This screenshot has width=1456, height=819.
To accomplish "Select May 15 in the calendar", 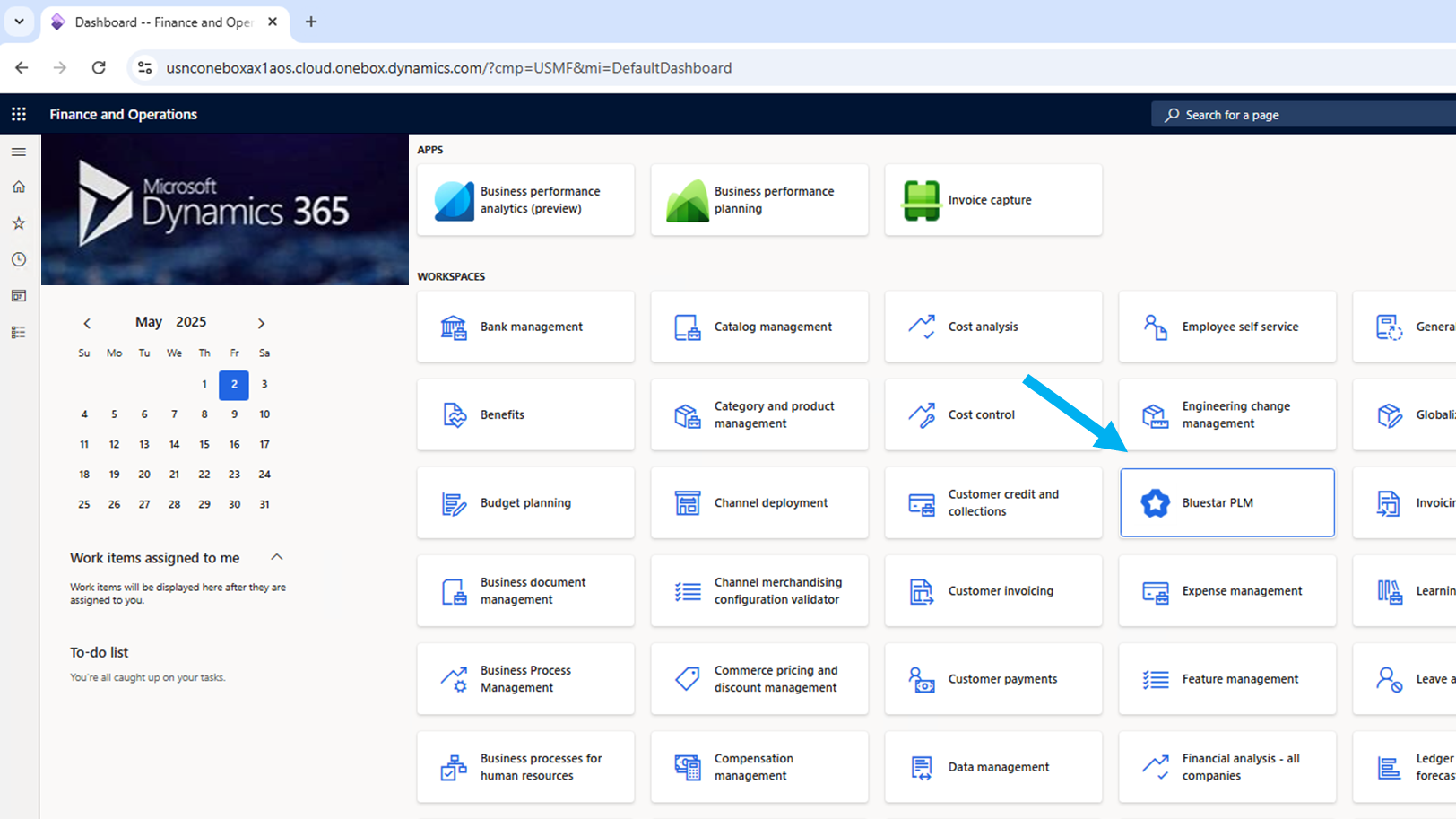I will coord(204,444).
